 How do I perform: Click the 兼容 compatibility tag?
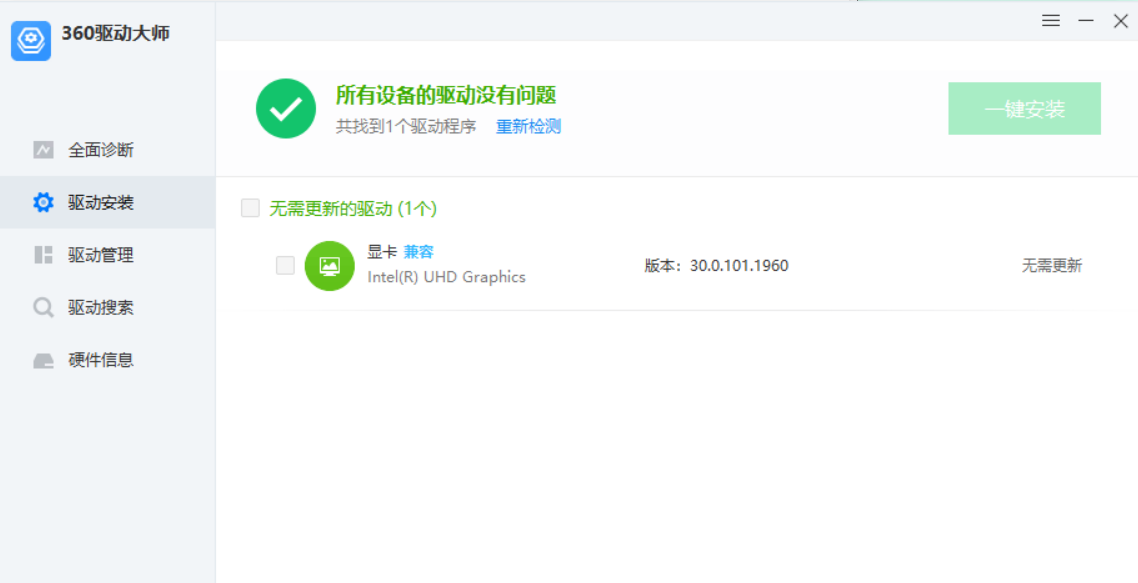[418, 252]
